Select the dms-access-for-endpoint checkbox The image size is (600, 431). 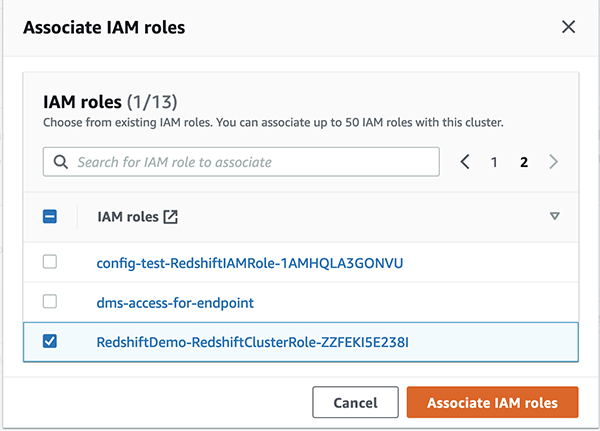tap(50, 301)
